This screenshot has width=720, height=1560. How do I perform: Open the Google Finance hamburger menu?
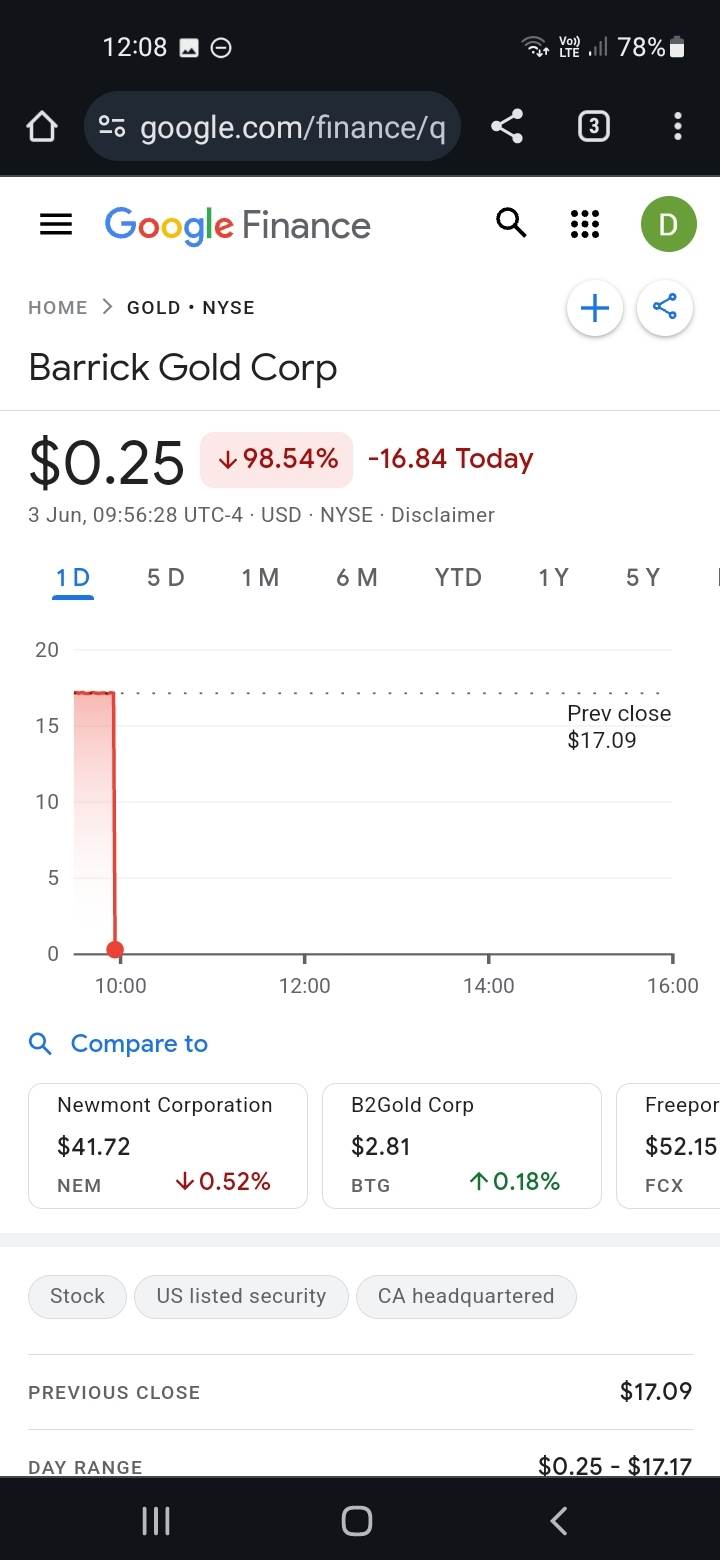tap(56, 225)
